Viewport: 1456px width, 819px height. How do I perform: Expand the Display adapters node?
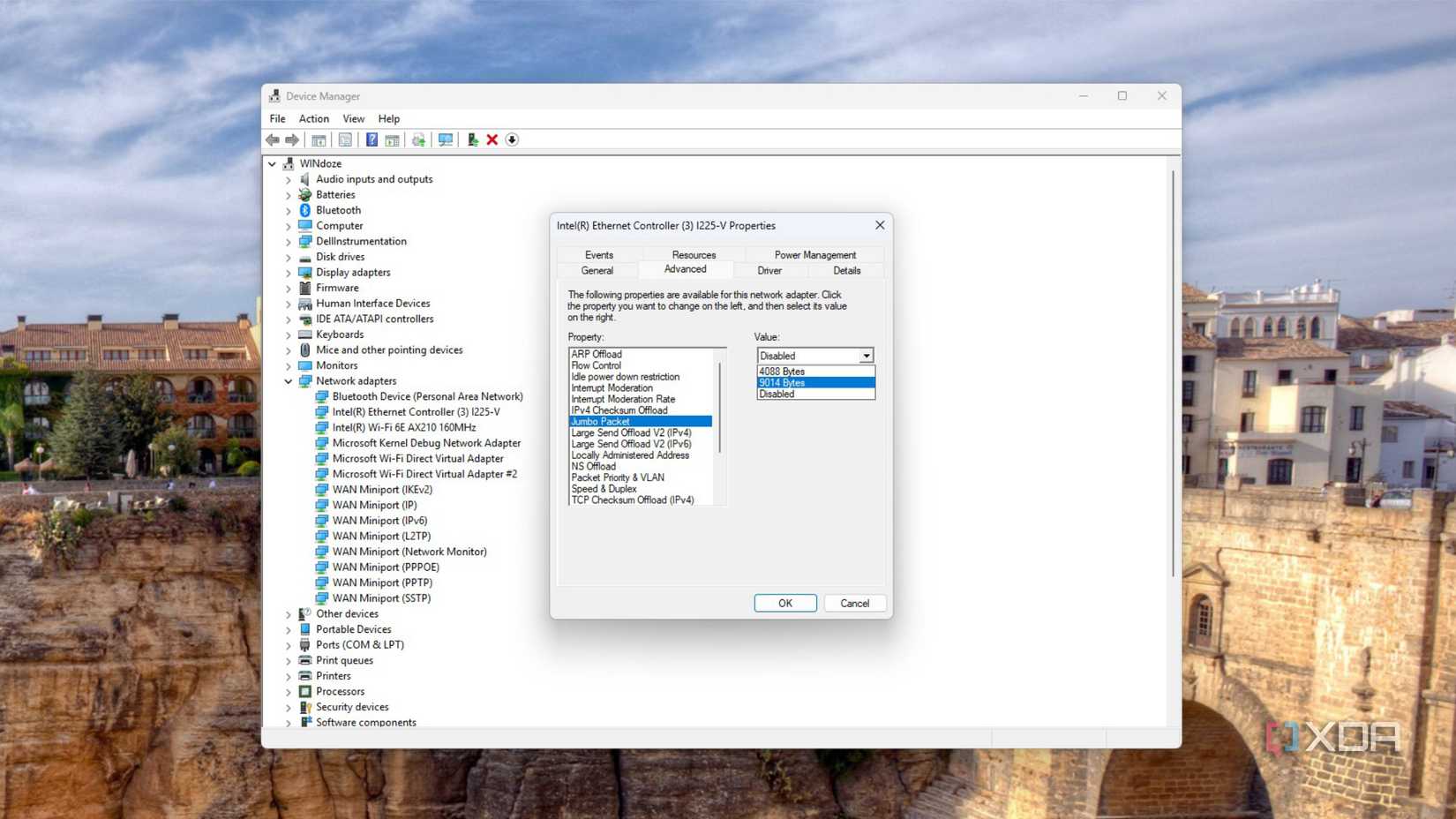[288, 272]
